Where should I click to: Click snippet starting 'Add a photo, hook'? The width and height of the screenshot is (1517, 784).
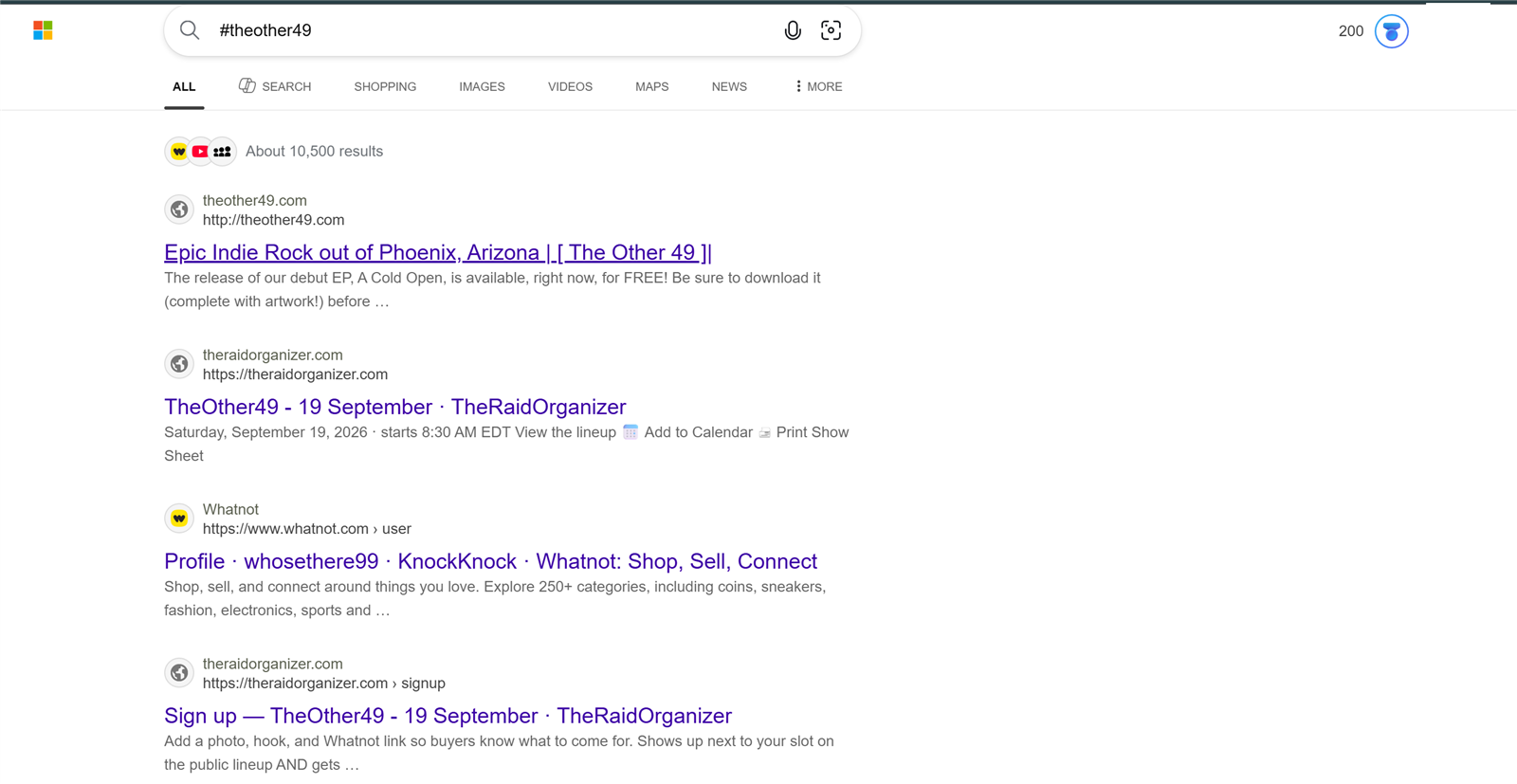pos(499,753)
